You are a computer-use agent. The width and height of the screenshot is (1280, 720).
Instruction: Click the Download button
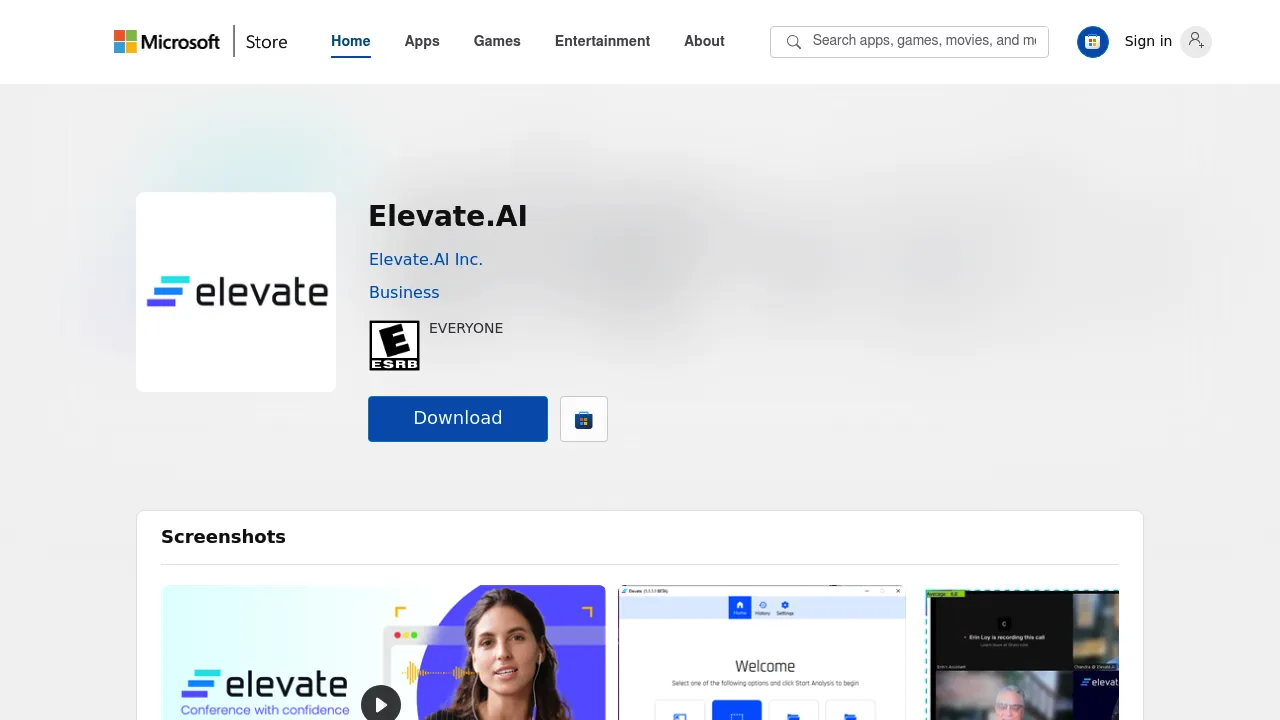(457, 418)
